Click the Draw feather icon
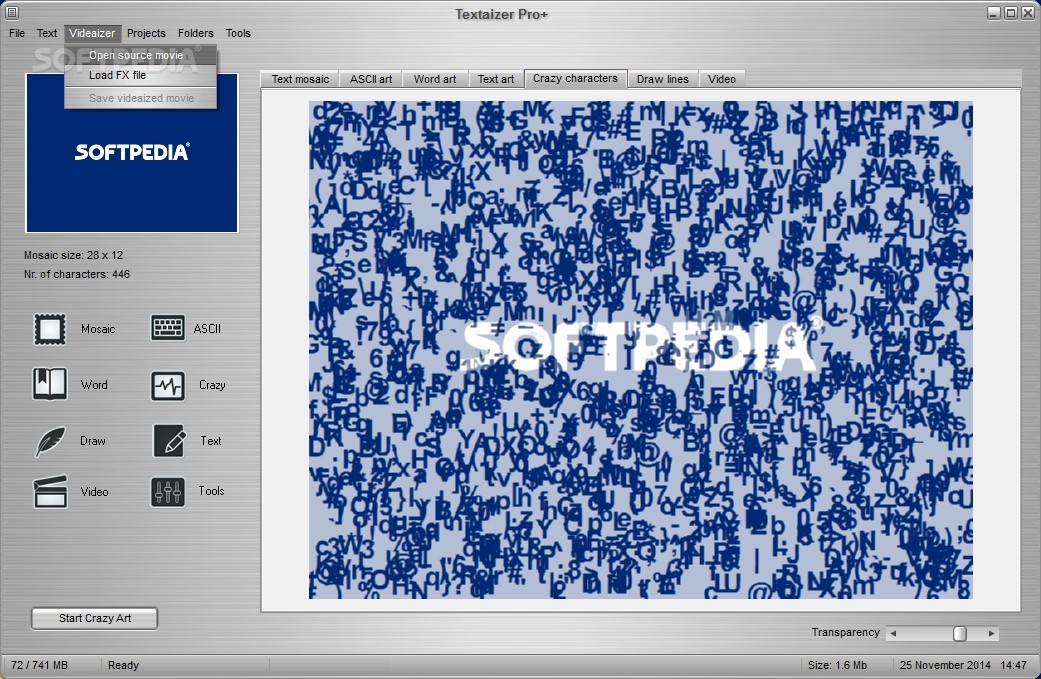This screenshot has width=1041, height=679. [x=50, y=441]
